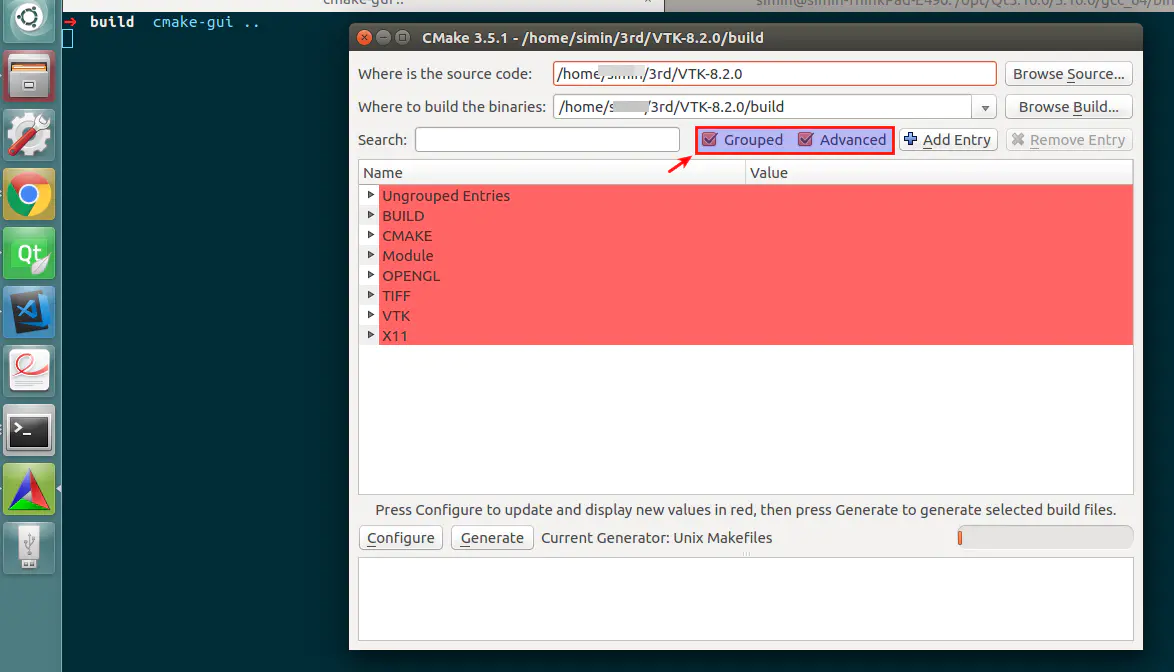Click the Configure button
The width and height of the screenshot is (1174, 672).
(x=401, y=538)
